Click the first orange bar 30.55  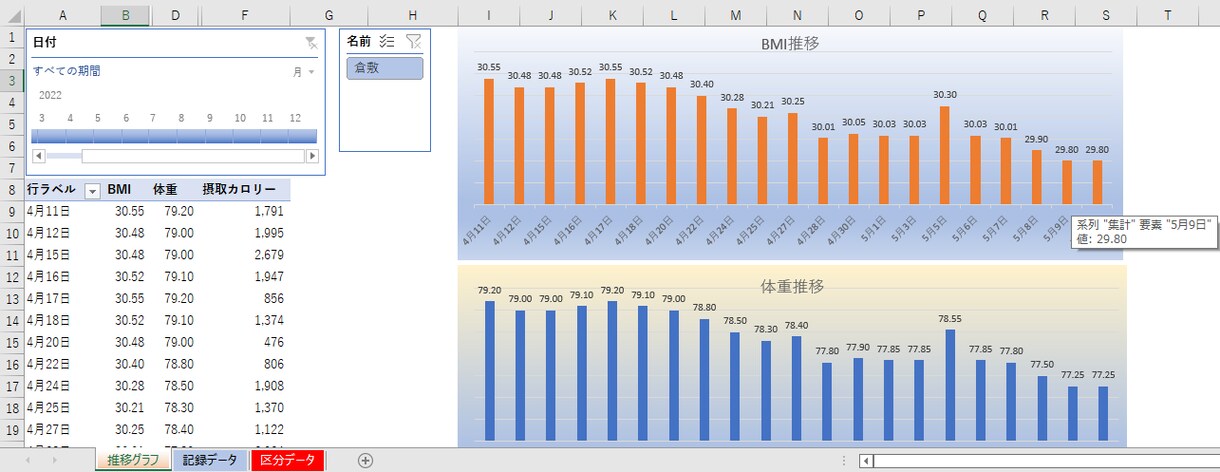[489, 142]
